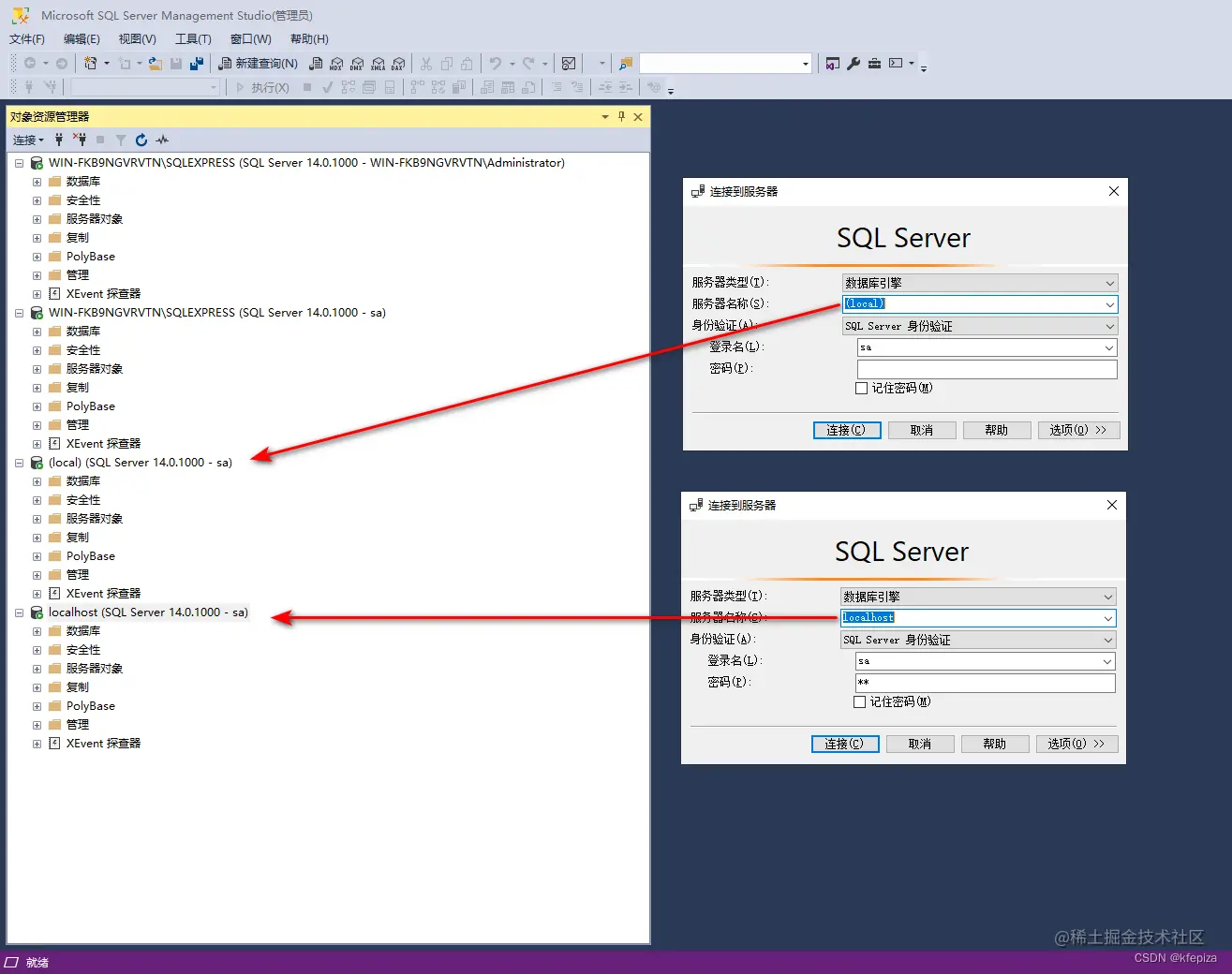
Task: Open an MDX query editor
Action: pos(336,64)
